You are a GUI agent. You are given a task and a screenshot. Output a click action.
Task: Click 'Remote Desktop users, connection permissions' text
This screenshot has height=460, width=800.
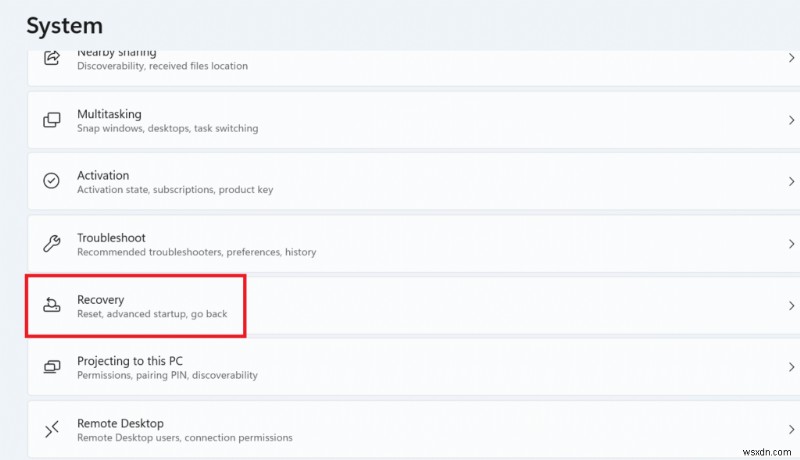pos(185,438)
